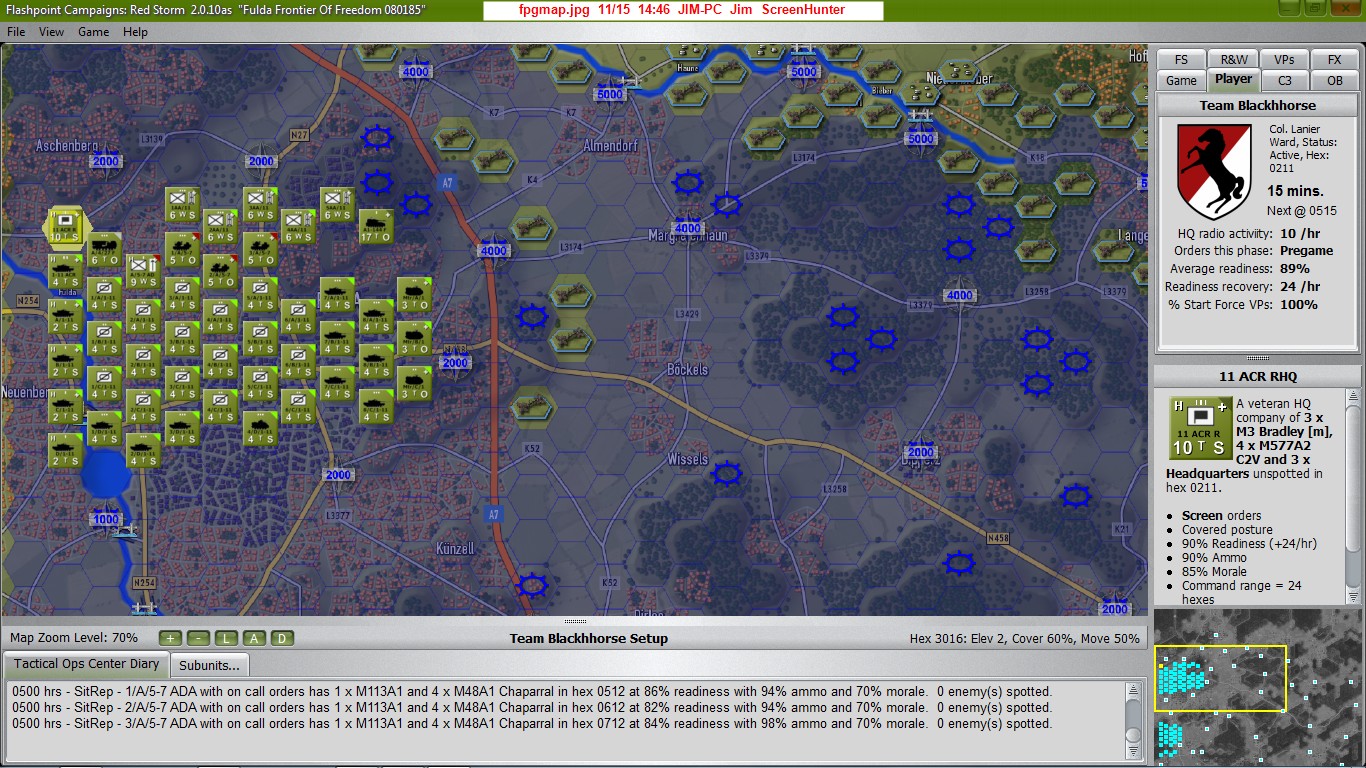Select the 5AA/11 unit counter
Image resolution: width=1366 pixels, height=768 pixels.
(338, 204)
